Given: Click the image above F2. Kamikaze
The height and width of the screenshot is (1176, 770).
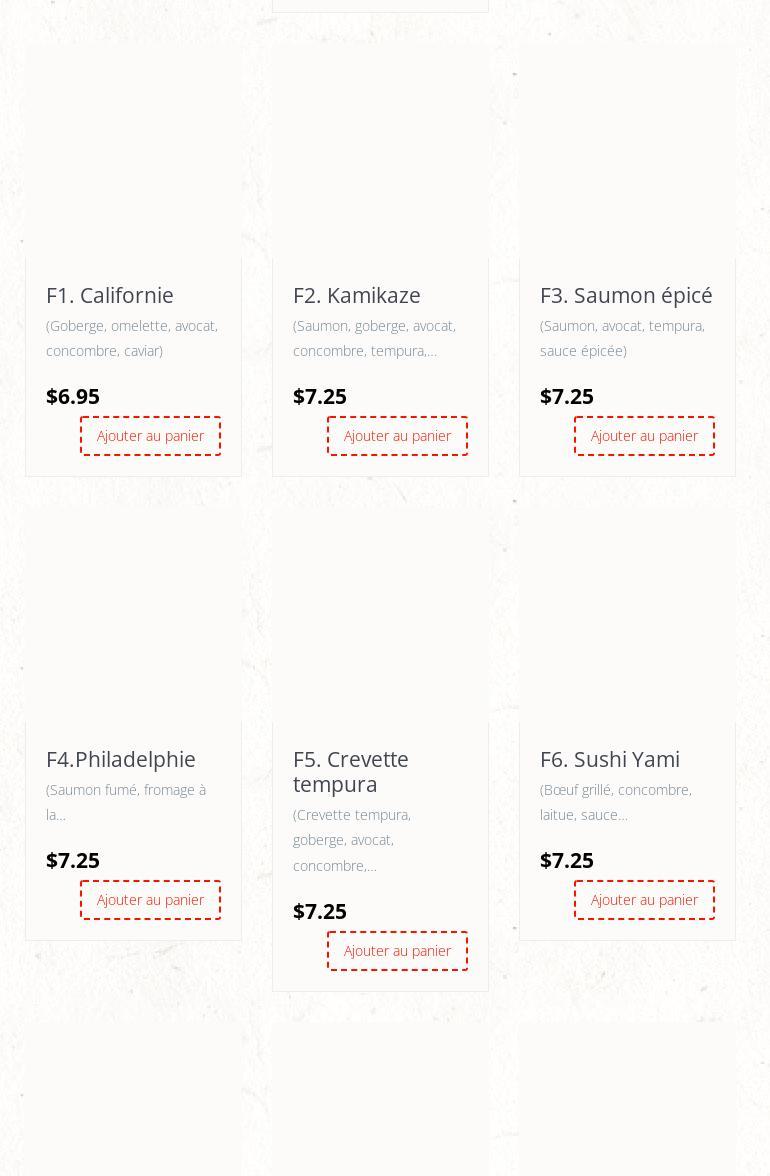Looking at the screenshot, I should [x=380, y=151].
